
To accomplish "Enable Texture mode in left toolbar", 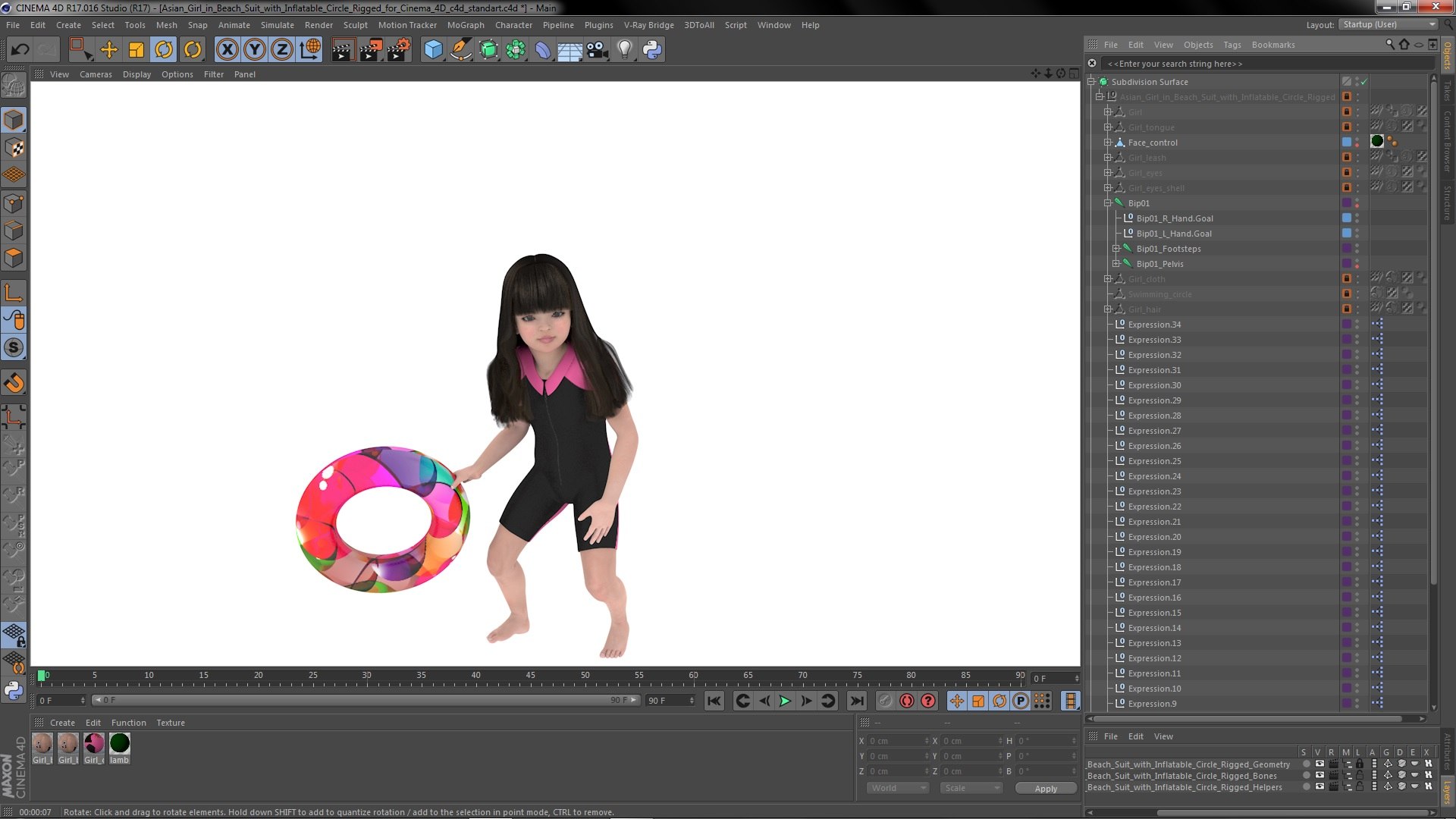I will [14, 148].
